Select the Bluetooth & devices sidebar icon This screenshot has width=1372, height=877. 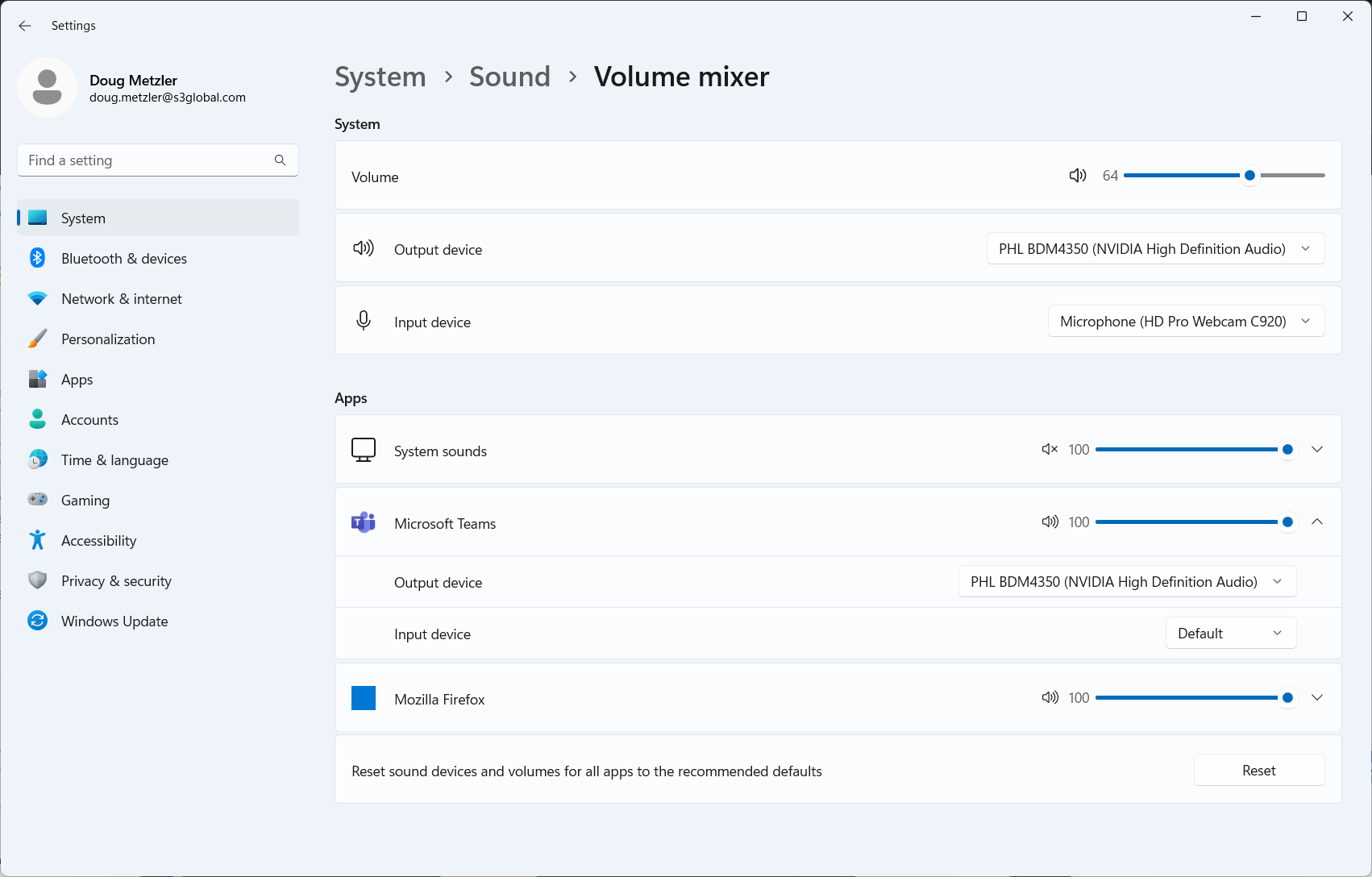click(x=37, y=258)
